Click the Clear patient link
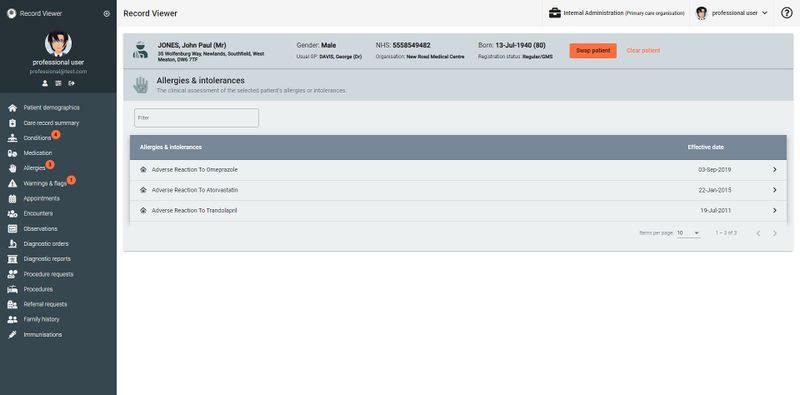 tap(643, 51)
